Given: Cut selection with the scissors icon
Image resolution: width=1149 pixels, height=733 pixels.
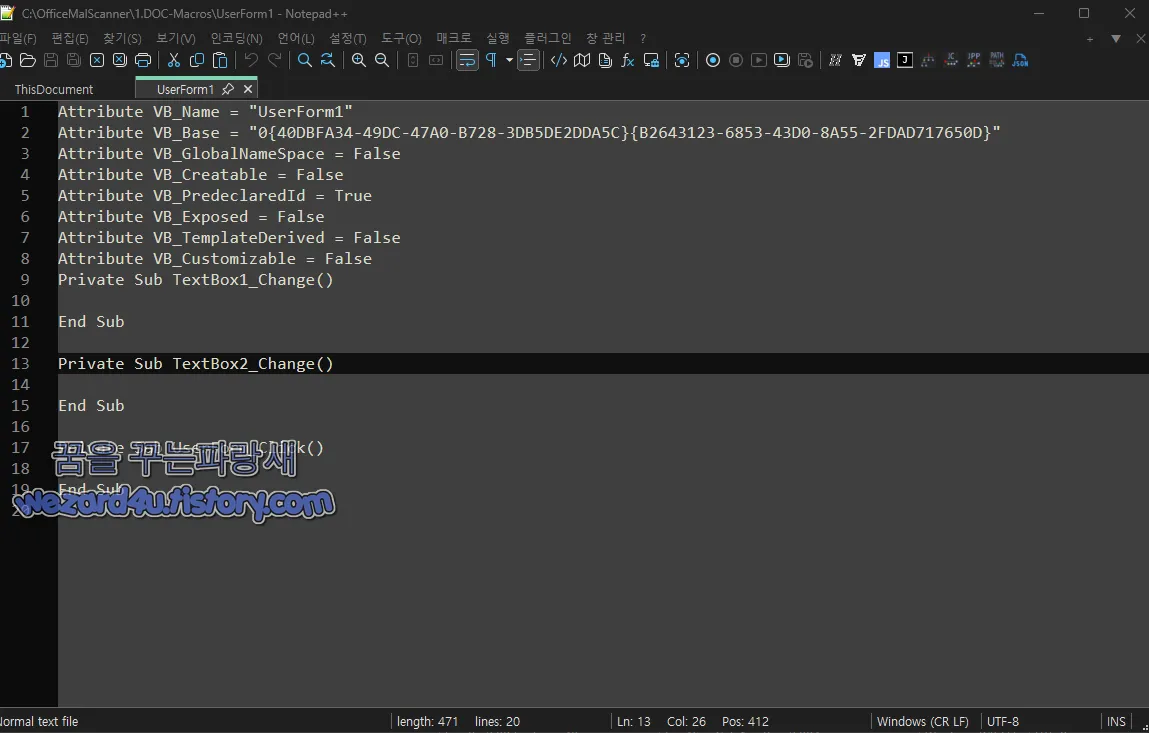Looking at the screenshot, I should tap(174, 60).
